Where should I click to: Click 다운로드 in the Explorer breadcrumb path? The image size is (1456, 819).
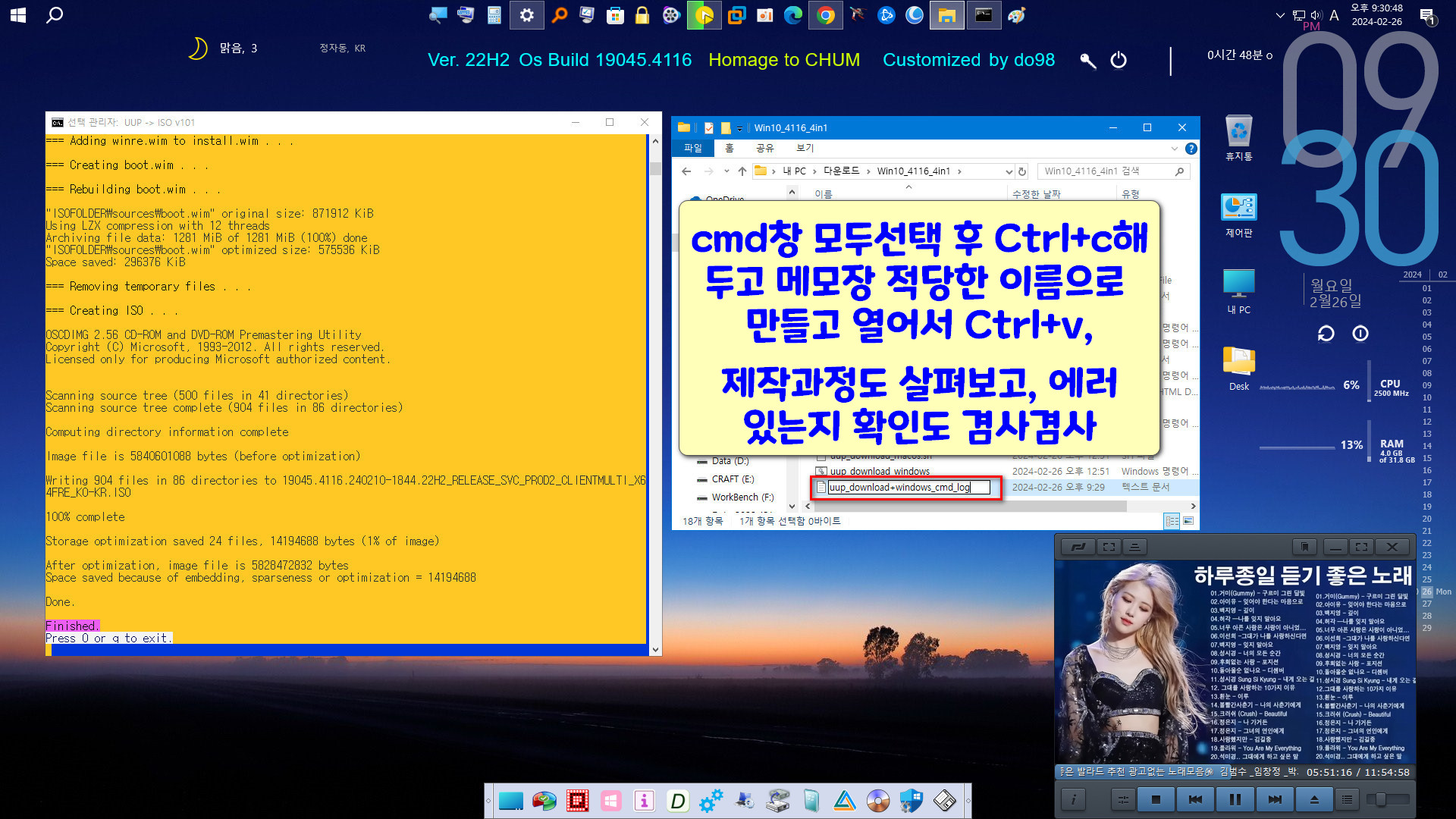pyautogui.click(x=842, y=171)
